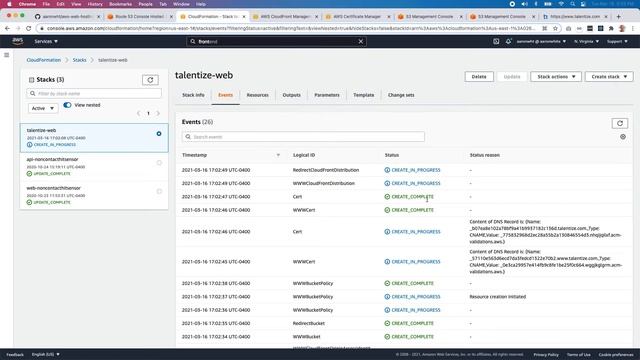
Task: Open the Create stack dropdown
Action: [609, 77]
